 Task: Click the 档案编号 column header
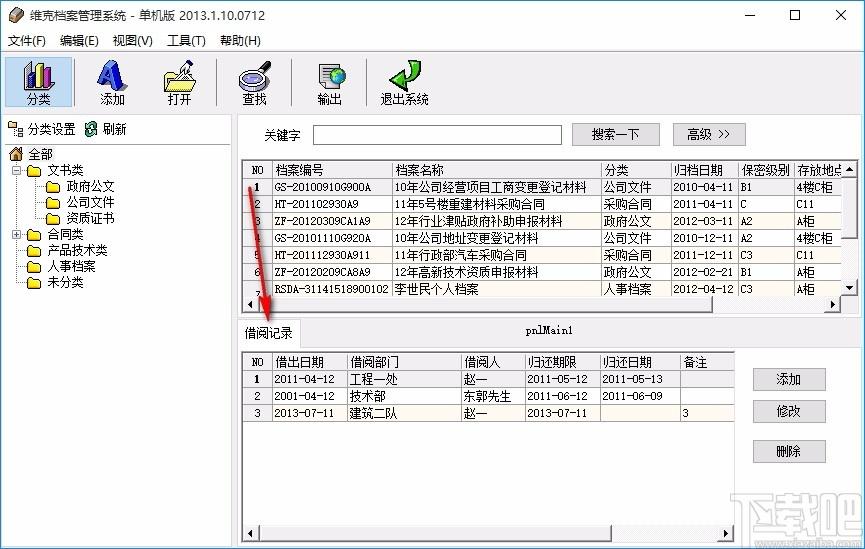[x=332, y=170]
